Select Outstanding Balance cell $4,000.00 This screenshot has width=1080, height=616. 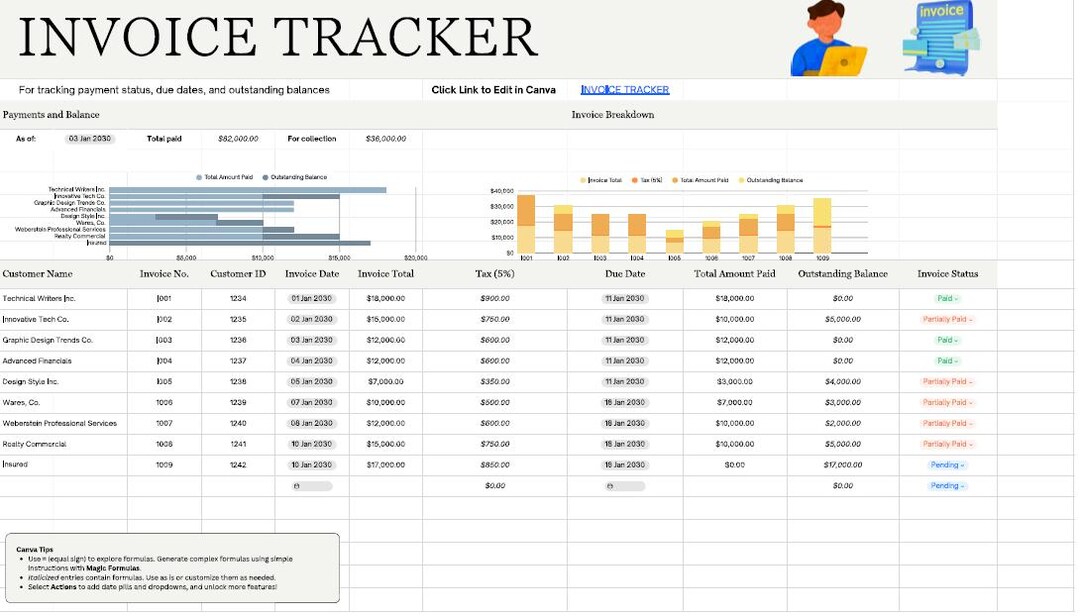pos(843,382)
